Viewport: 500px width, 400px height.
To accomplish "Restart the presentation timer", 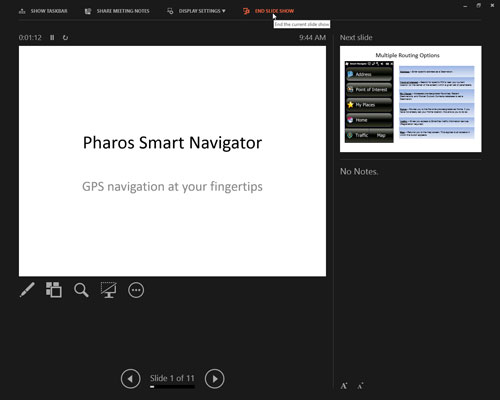I will tap(65, 38).
